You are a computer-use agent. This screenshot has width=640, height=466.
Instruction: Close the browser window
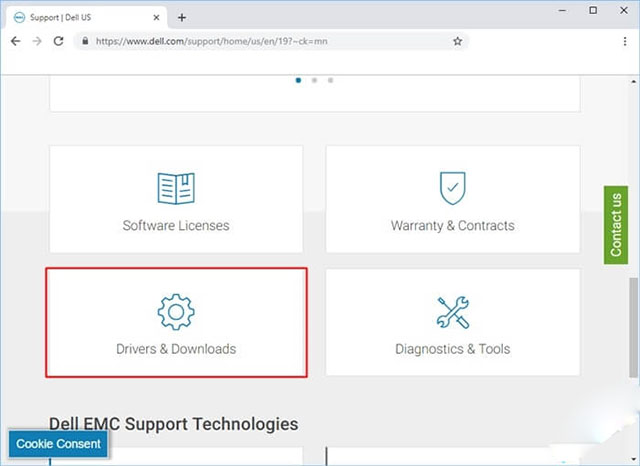tap(624, 10)
